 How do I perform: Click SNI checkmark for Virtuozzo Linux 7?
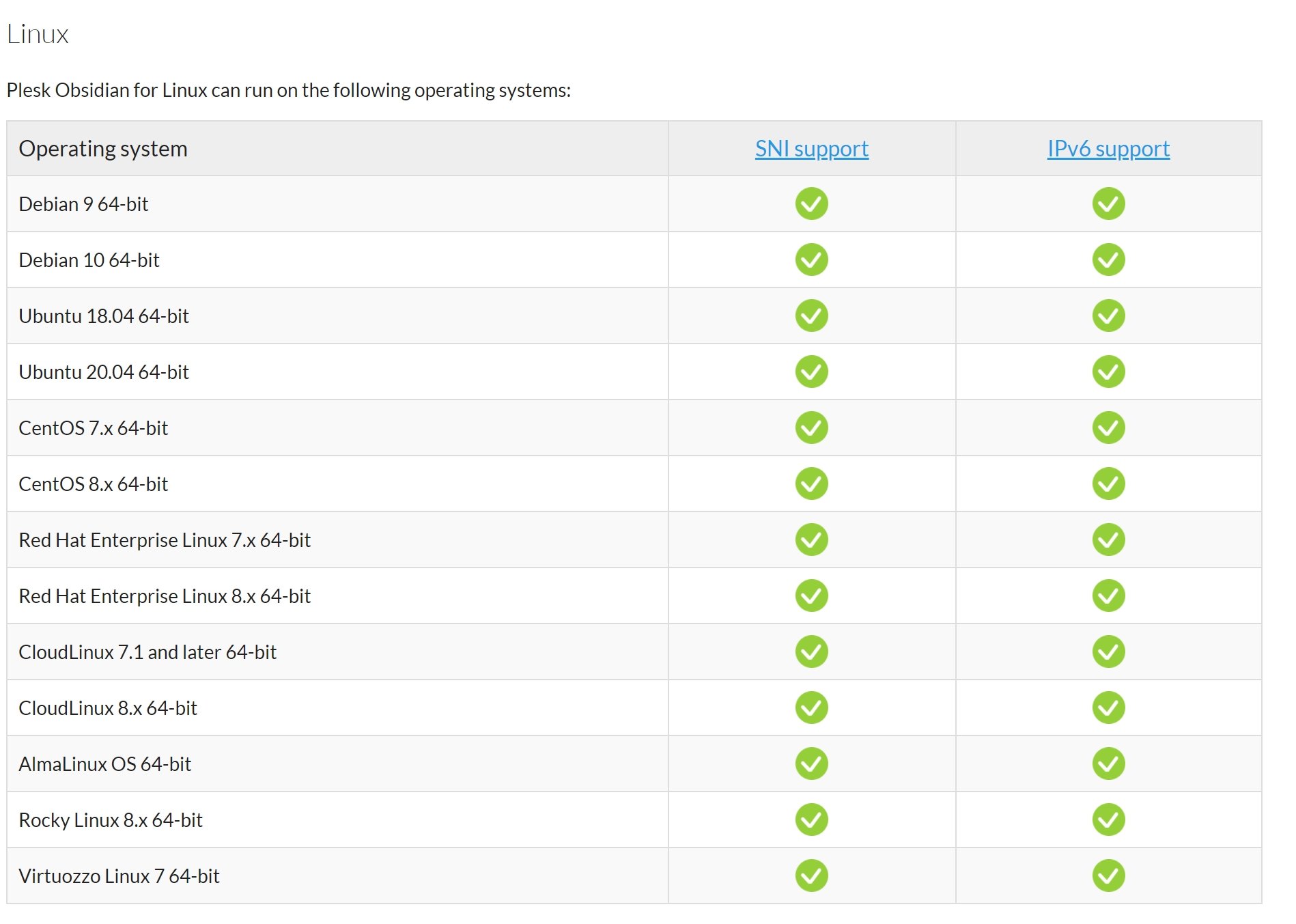(x=811, y=876)
